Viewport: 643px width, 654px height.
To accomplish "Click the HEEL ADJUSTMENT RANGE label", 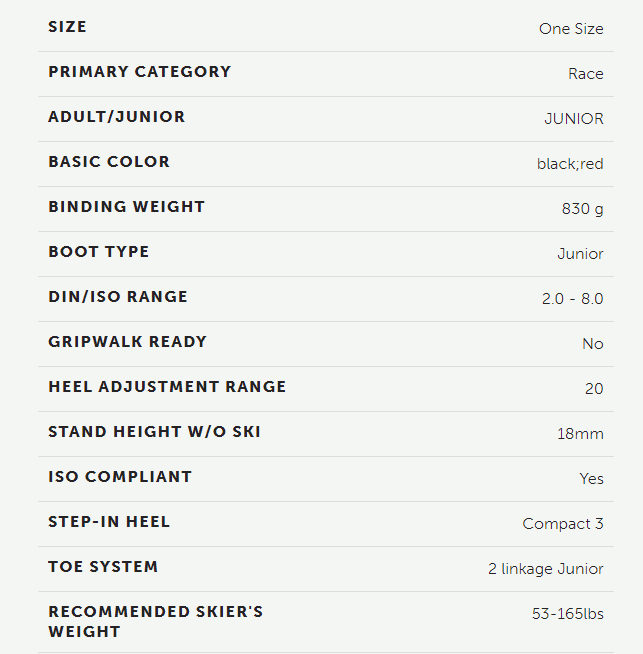I will click(x=167, y=387).
